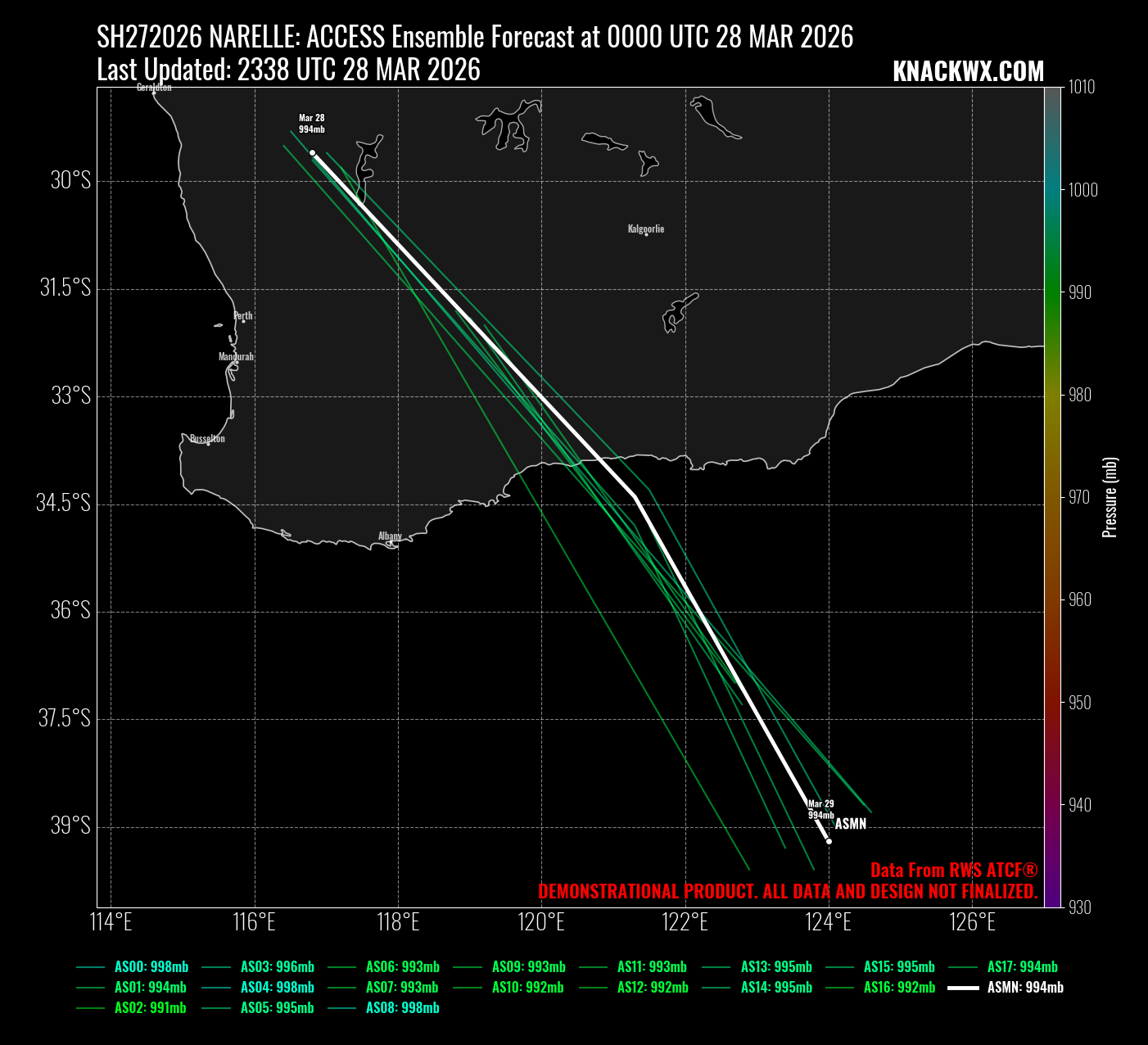Click the Mandurah city label
This screenshot has height=1045, width=1148.
[236, 357]
